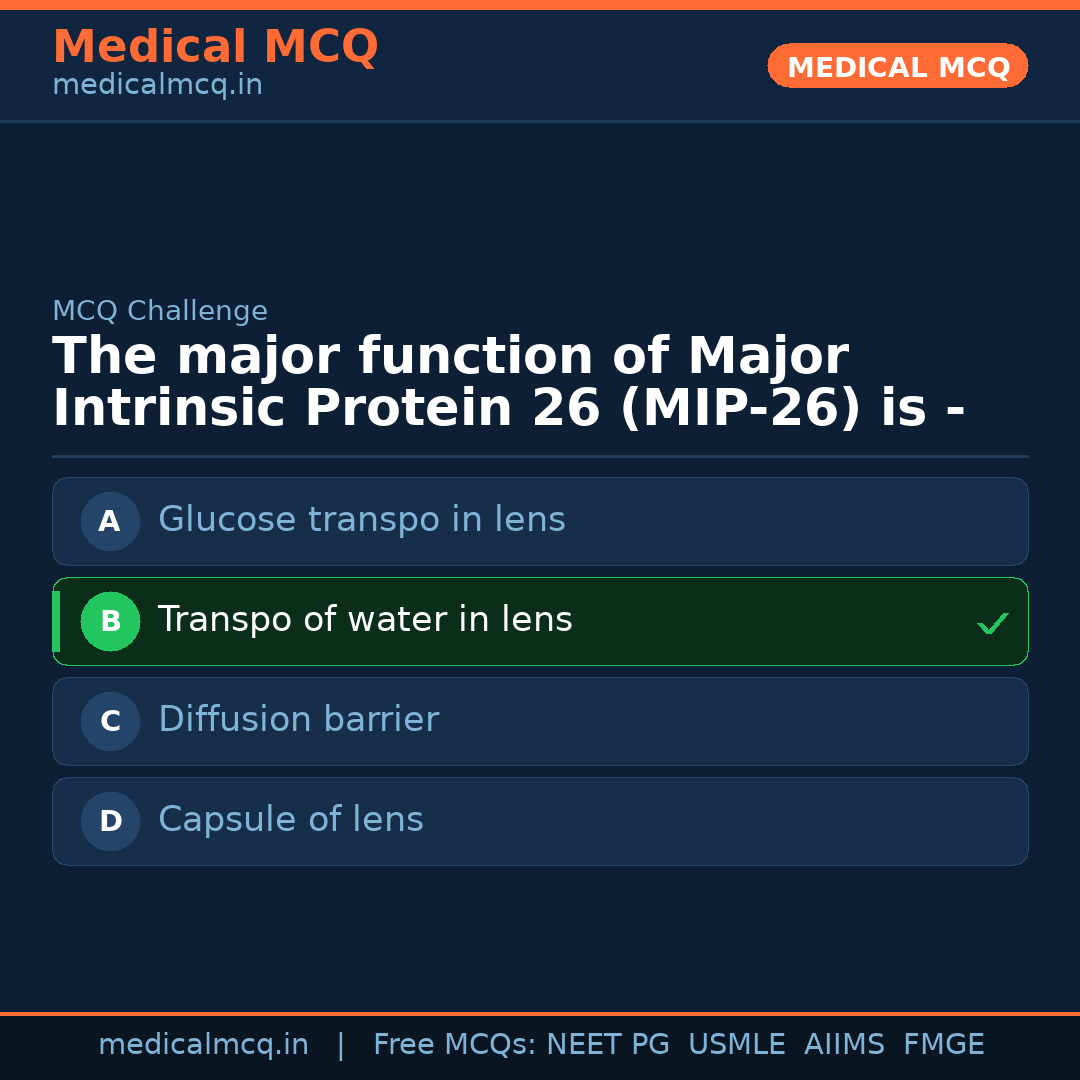The width and height of the screenshot is (1080, 1080).
Task: Select the green option B circle
Action: (110, 621)
